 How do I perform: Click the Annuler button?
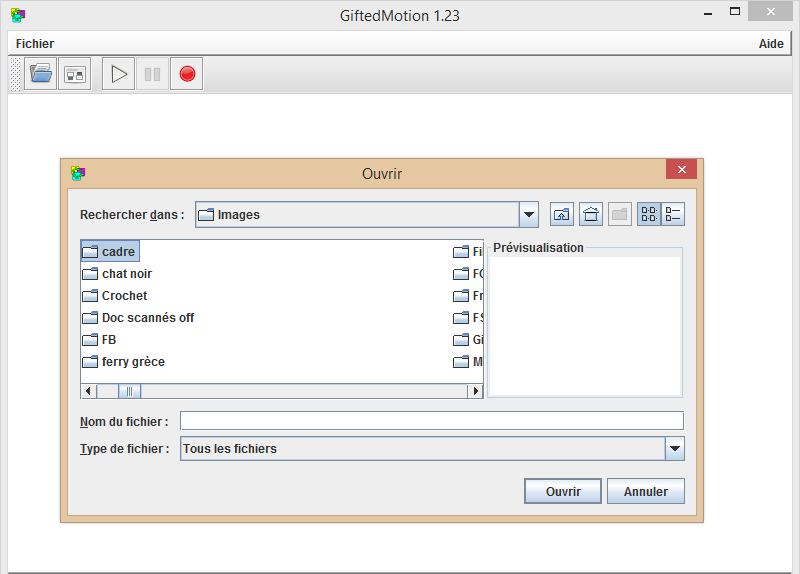tap(646, 492)
